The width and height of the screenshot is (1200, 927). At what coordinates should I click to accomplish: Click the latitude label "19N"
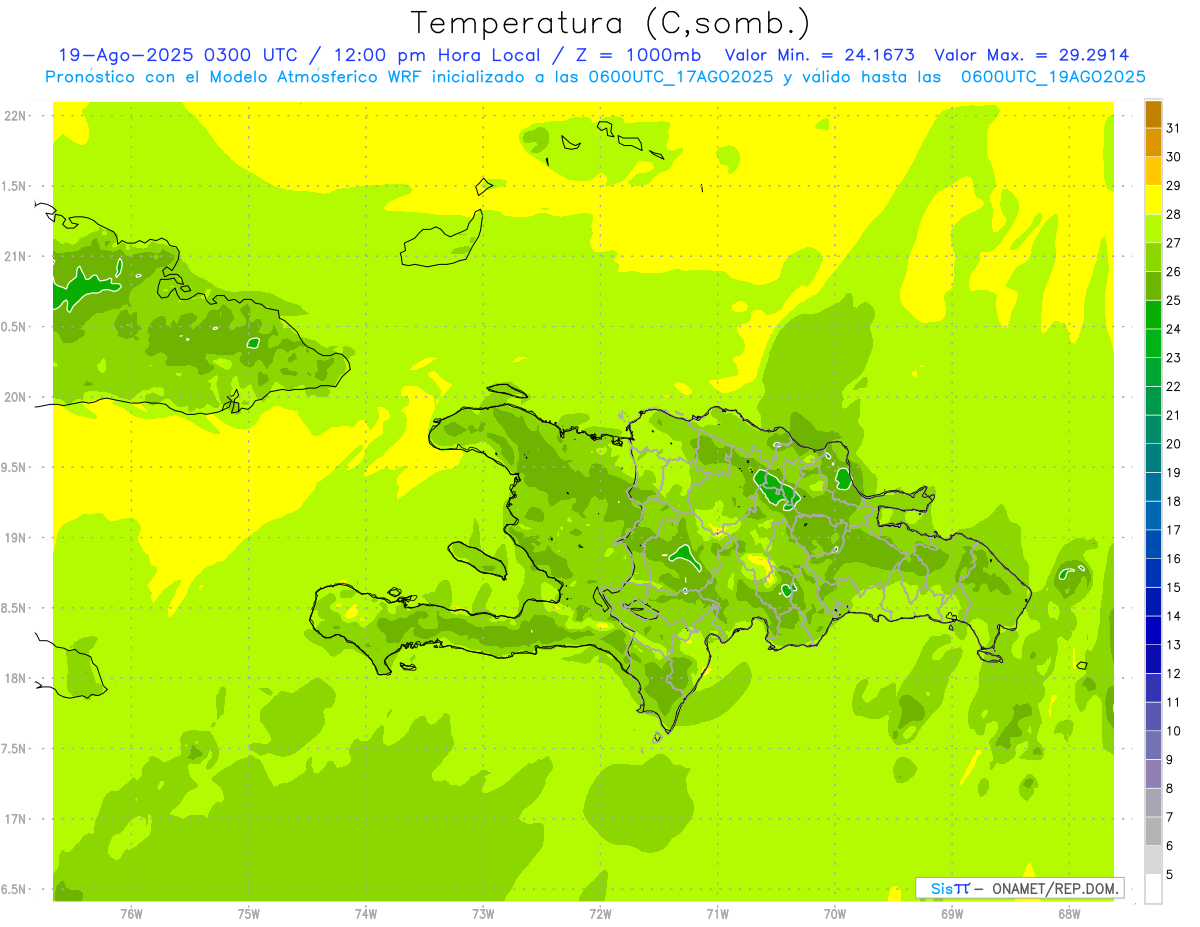click(17, 538)
